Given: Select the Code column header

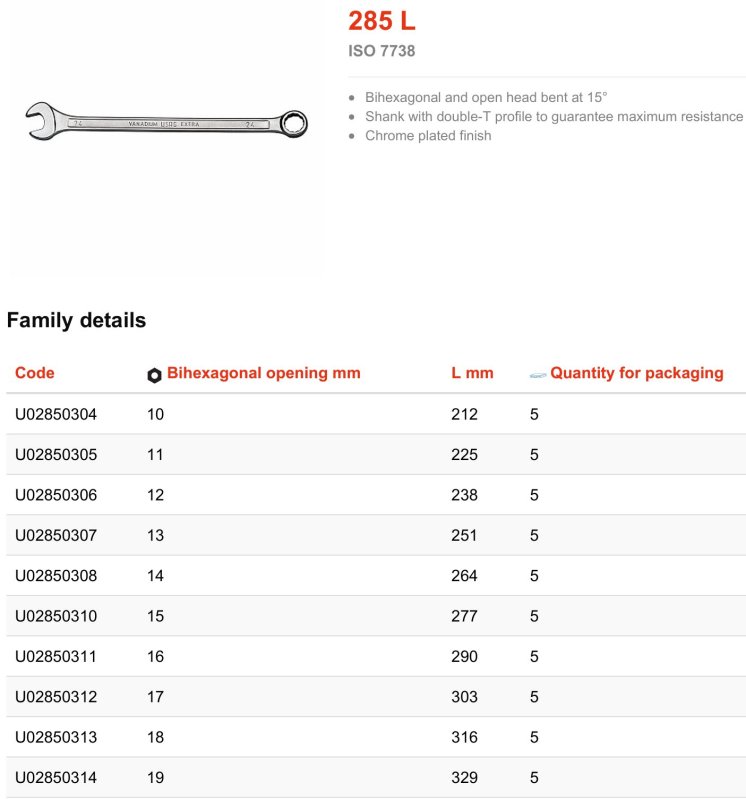Looking at the screenshot, I should pos(35,373).
